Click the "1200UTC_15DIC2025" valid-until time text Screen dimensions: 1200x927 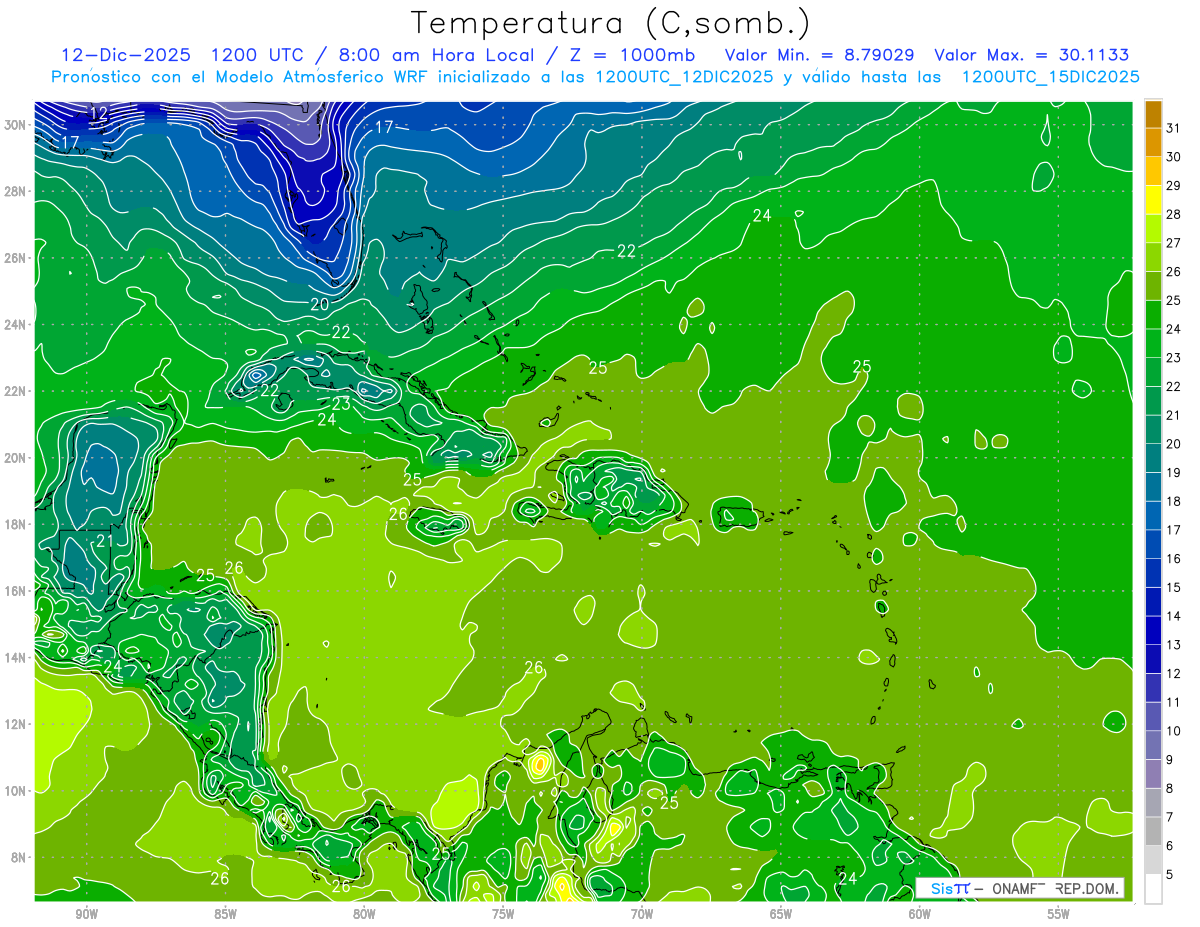[1050, 76]
